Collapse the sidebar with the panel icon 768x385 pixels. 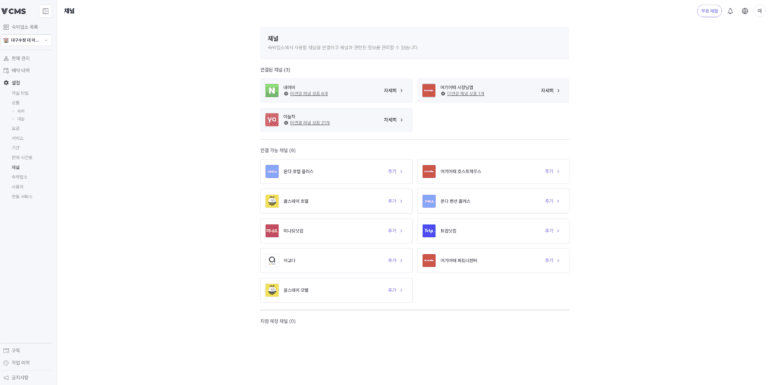(x=46, y=11)
